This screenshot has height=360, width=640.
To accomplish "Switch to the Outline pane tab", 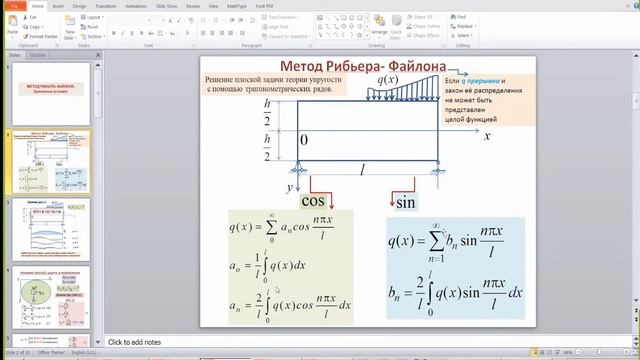I will [x=37, y=55].
